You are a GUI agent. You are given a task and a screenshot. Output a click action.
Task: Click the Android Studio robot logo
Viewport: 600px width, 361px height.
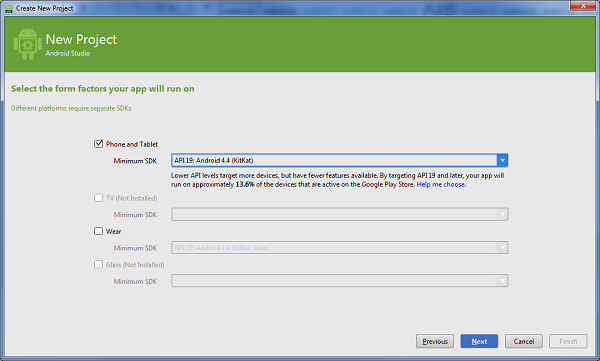28,44
